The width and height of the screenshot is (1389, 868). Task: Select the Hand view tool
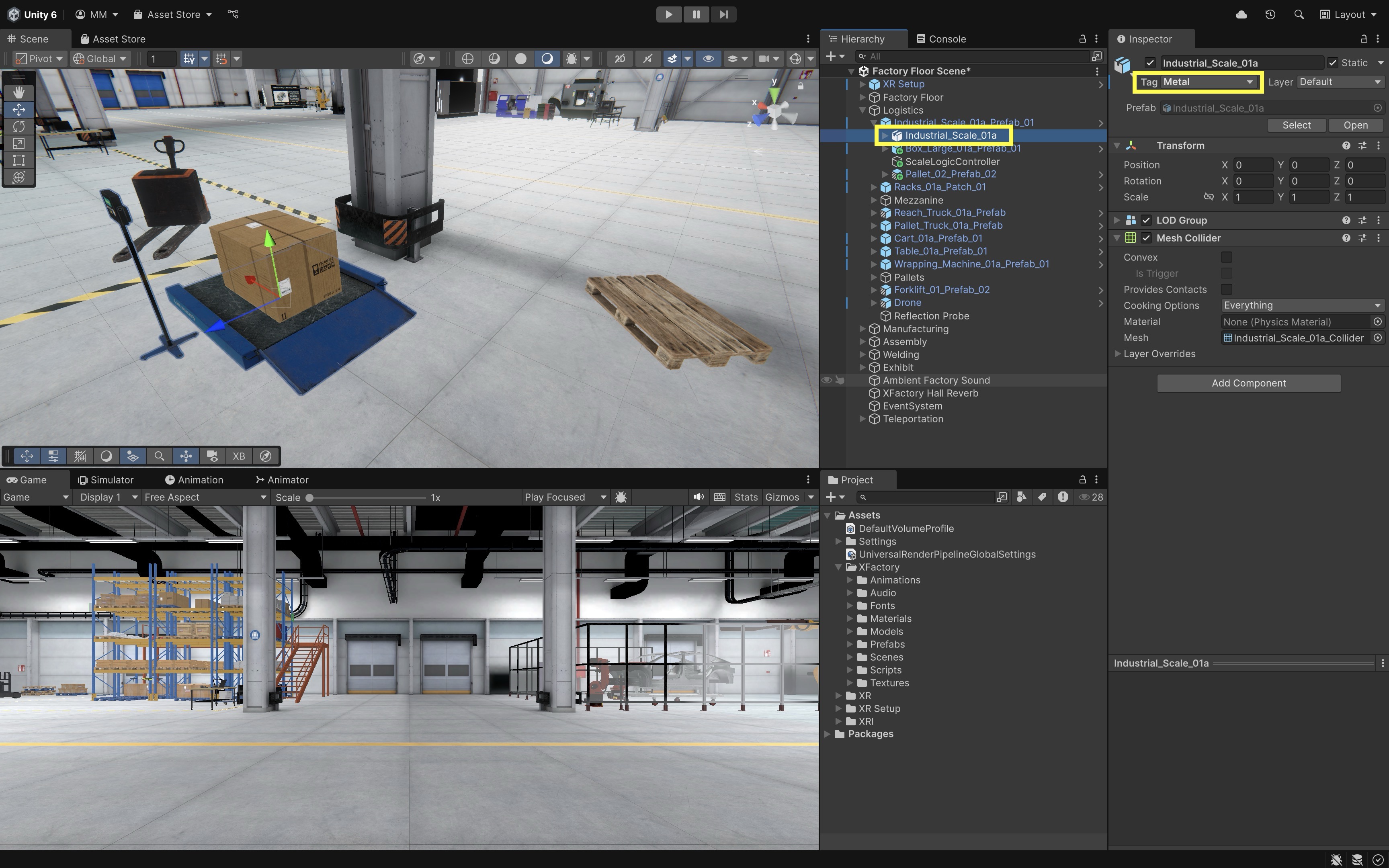18,92
